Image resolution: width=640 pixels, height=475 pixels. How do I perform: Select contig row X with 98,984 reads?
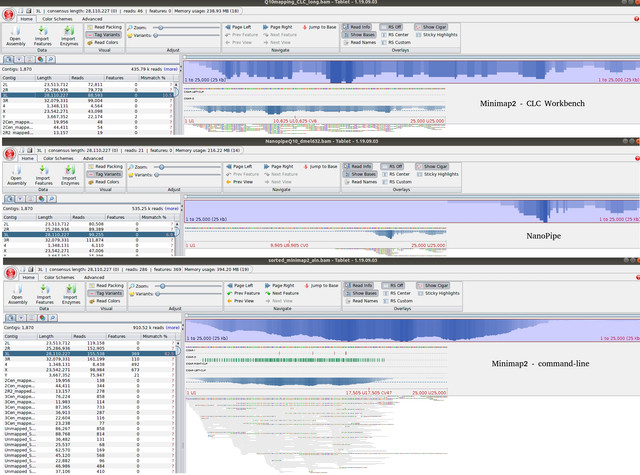click(x=89, y=370)
